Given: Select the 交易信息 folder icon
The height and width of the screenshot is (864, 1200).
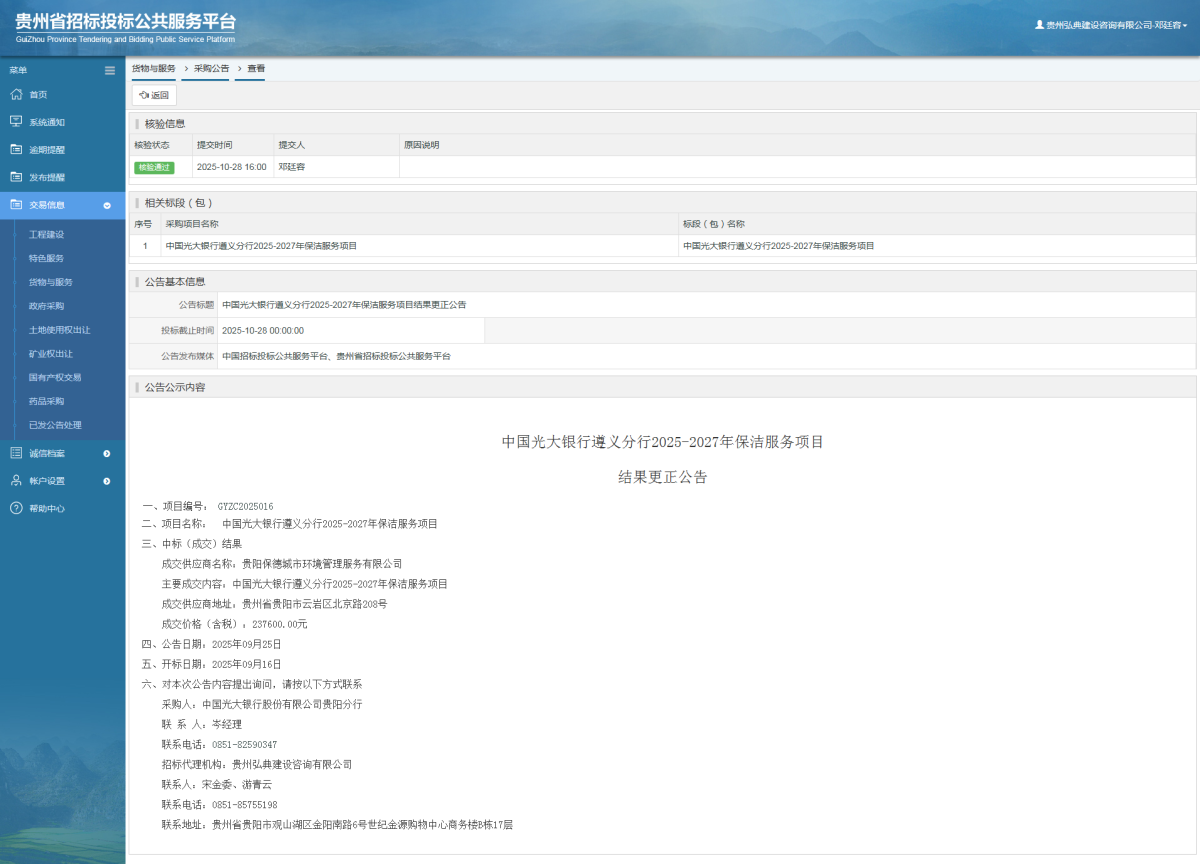Looking at the screenshot, I should coord(15,203).
